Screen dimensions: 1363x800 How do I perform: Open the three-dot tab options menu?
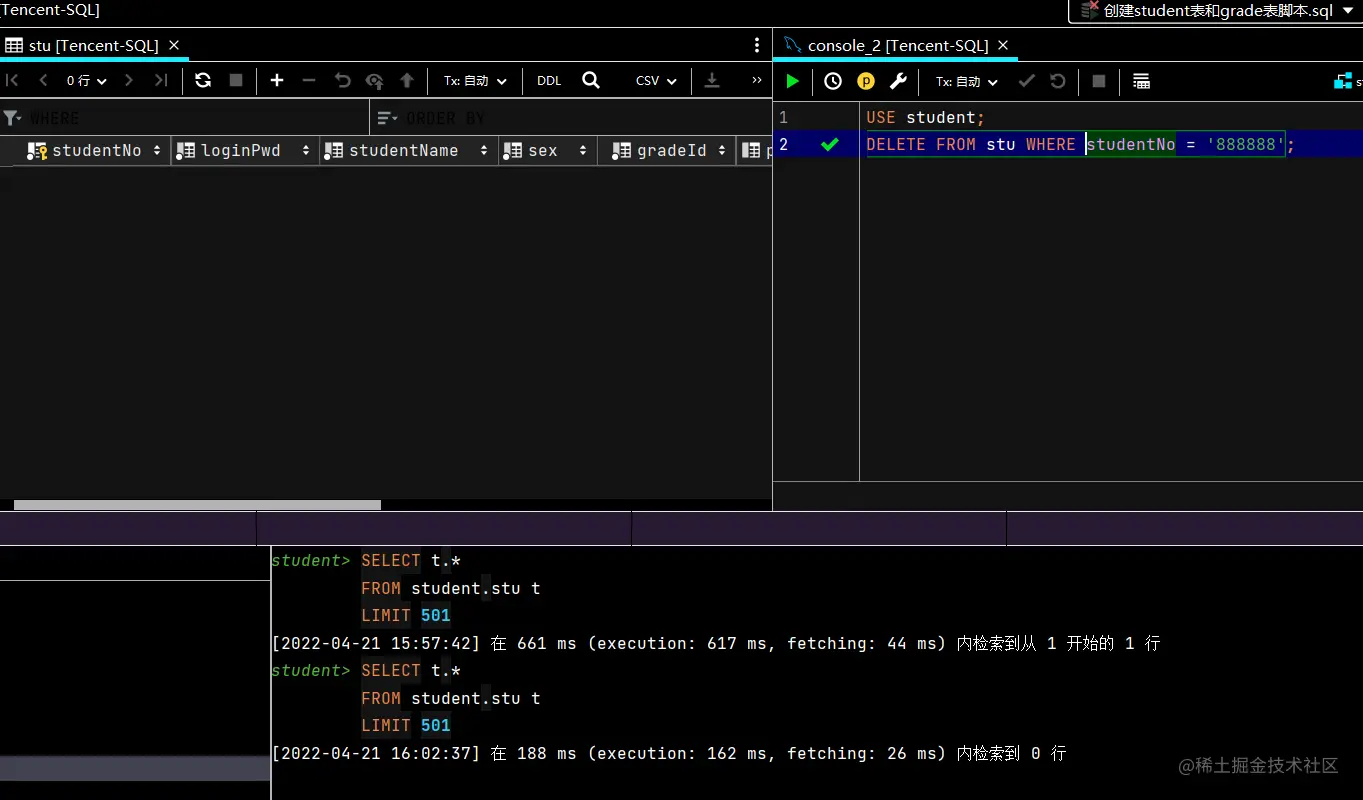point(757,45)
